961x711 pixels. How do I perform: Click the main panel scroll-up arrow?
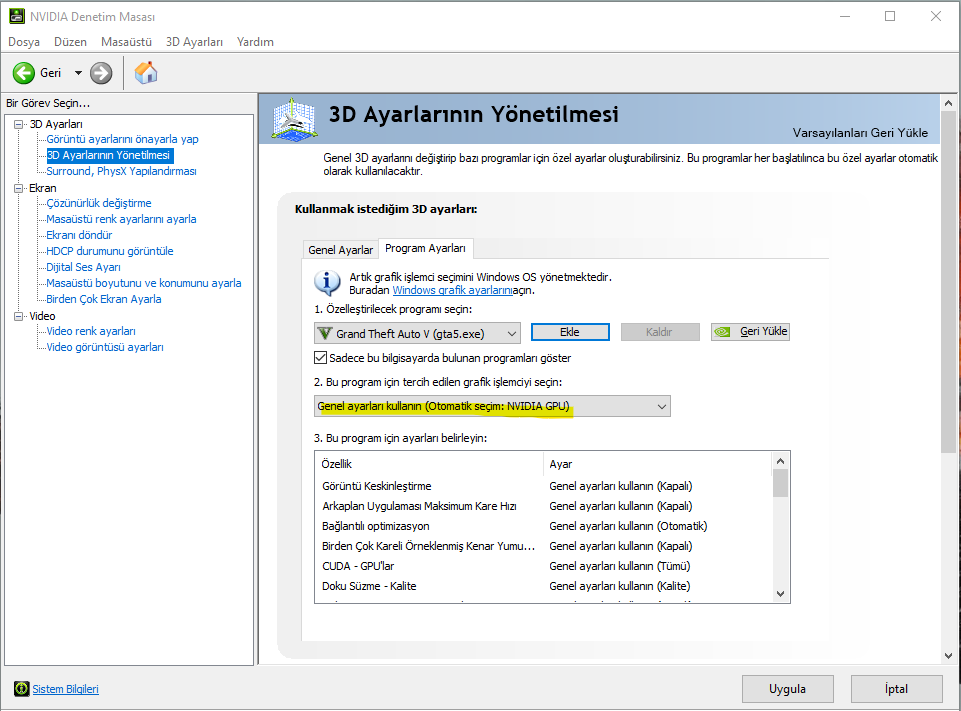(x=949, y=103)
